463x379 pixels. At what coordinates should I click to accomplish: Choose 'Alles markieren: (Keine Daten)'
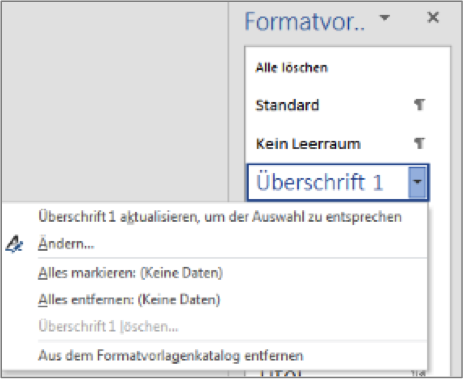pos(130,273)
